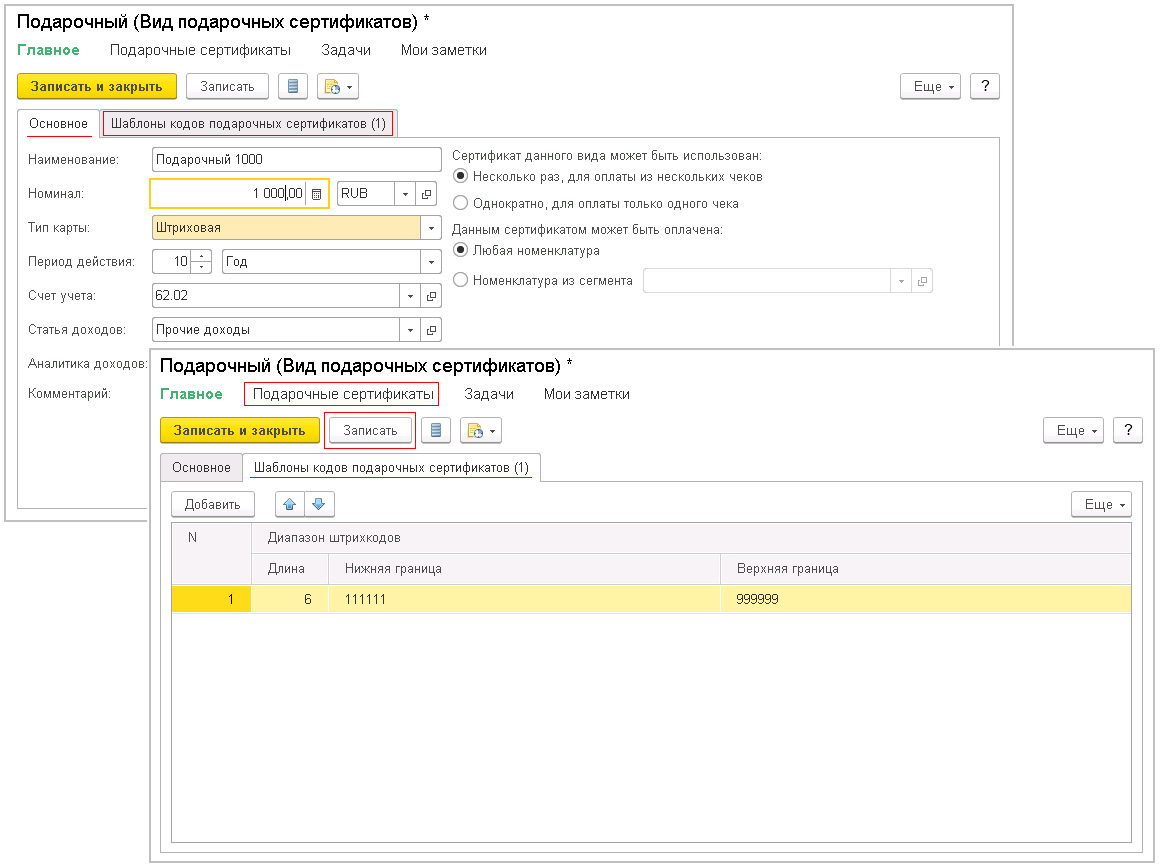1160x867 pixels.
Task: Open Задачи in the back window navigation
Action: [x=345, y=50]
